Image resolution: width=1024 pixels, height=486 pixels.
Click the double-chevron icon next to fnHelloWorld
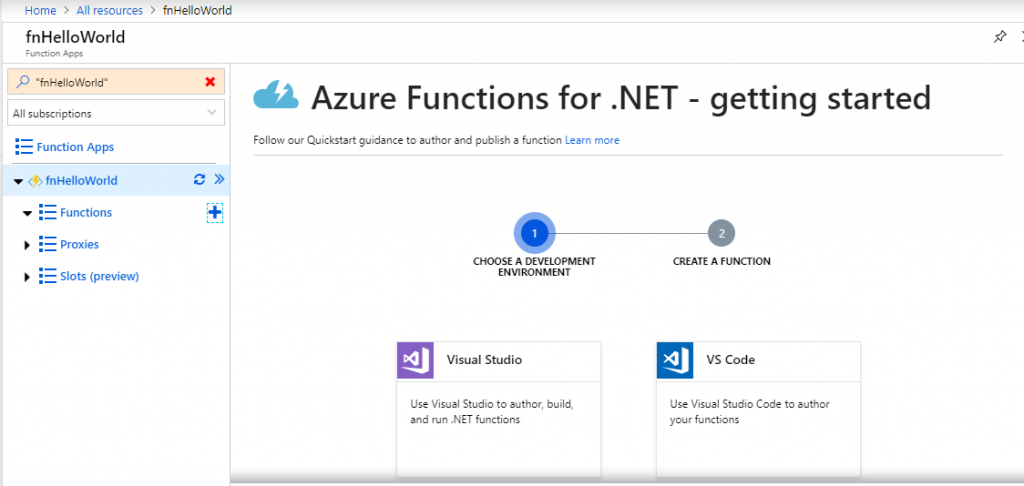[x=219, y=180]
